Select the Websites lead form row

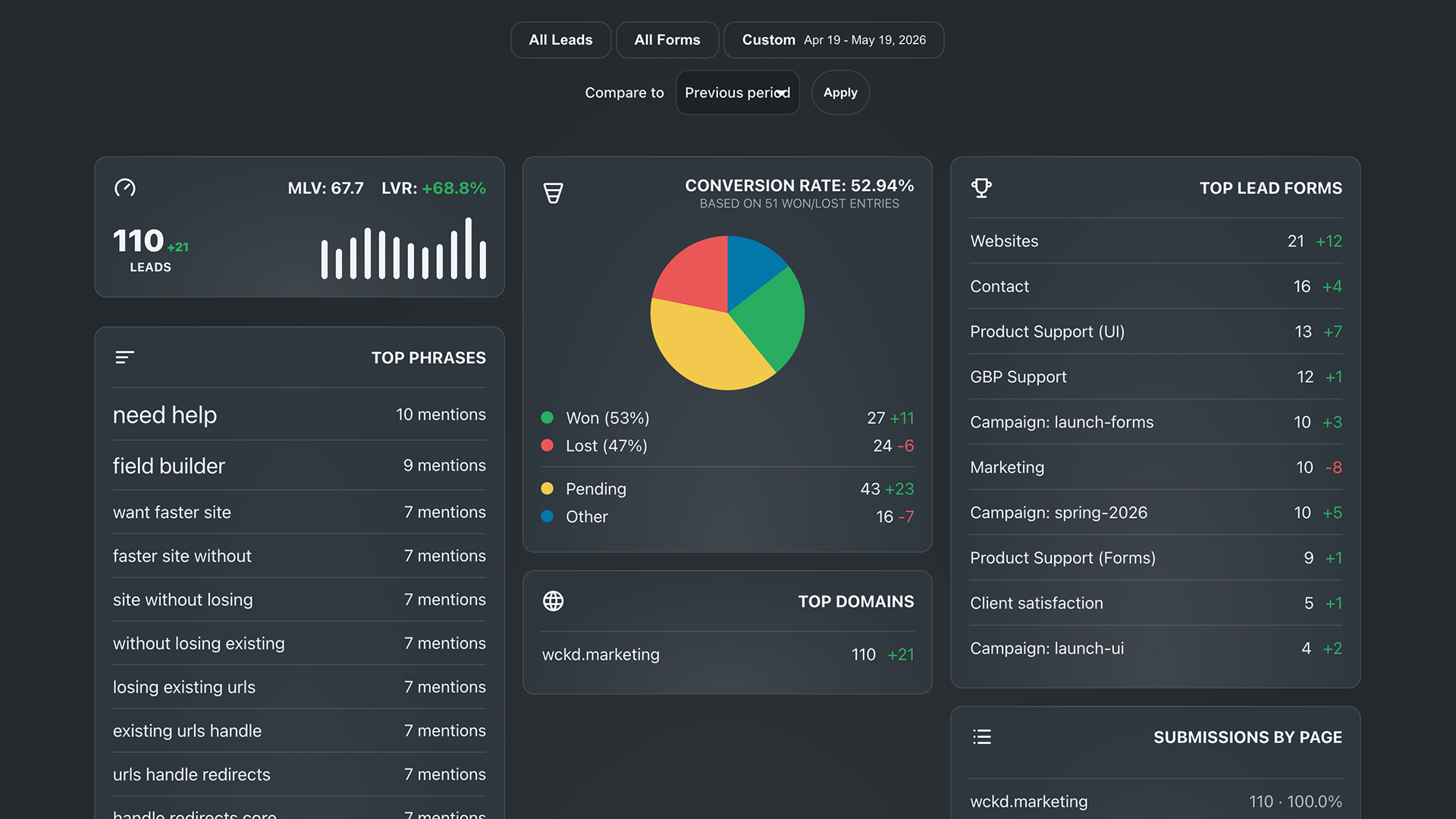click(1156, 241)
